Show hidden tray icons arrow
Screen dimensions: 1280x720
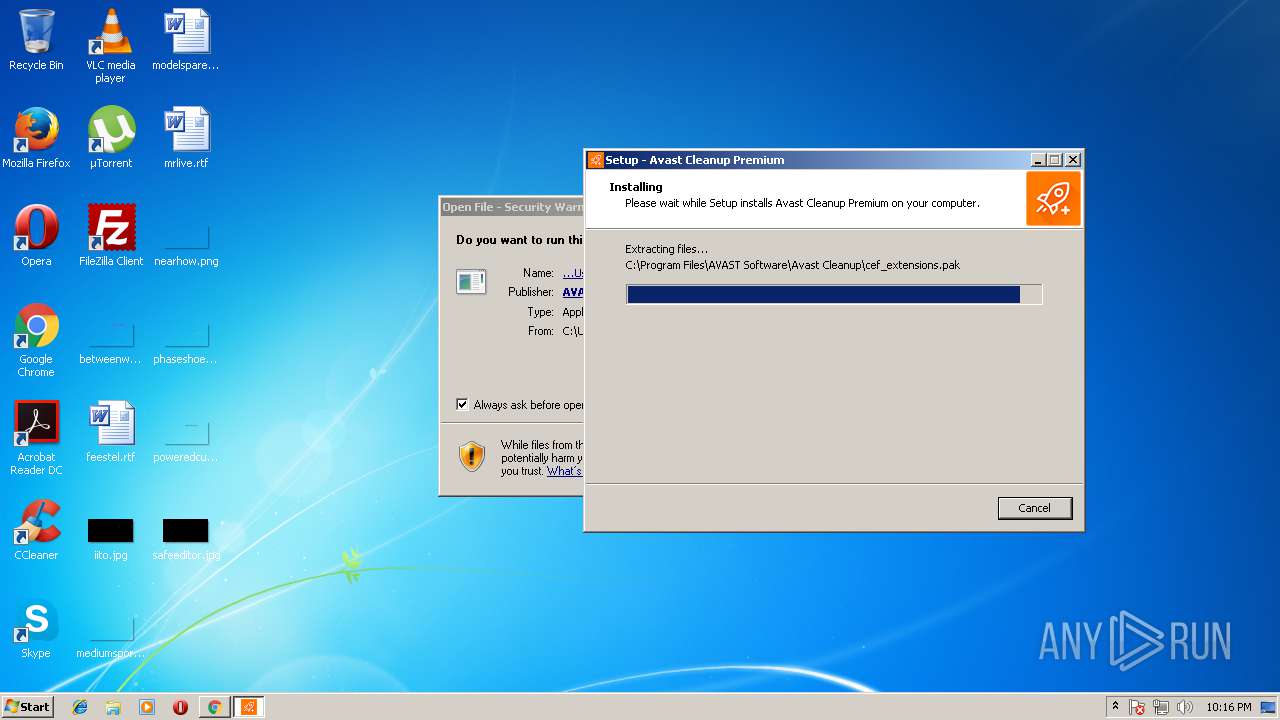(1115, 706)
